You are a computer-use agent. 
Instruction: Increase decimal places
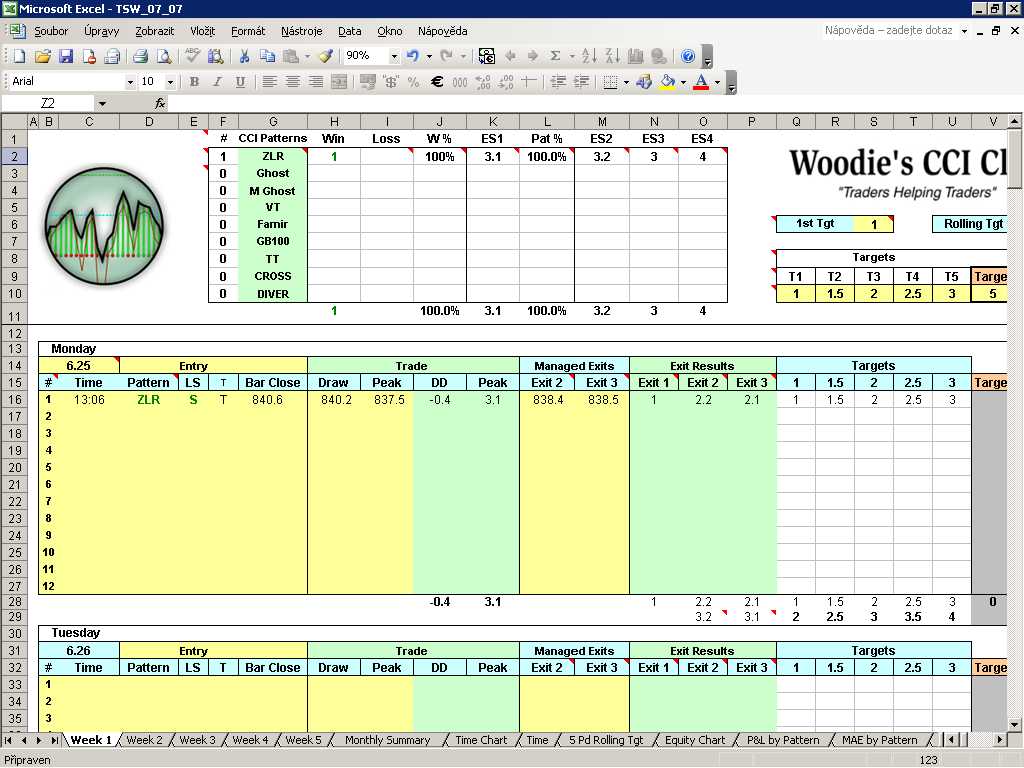pyautogui.click(x=483, y=82)
